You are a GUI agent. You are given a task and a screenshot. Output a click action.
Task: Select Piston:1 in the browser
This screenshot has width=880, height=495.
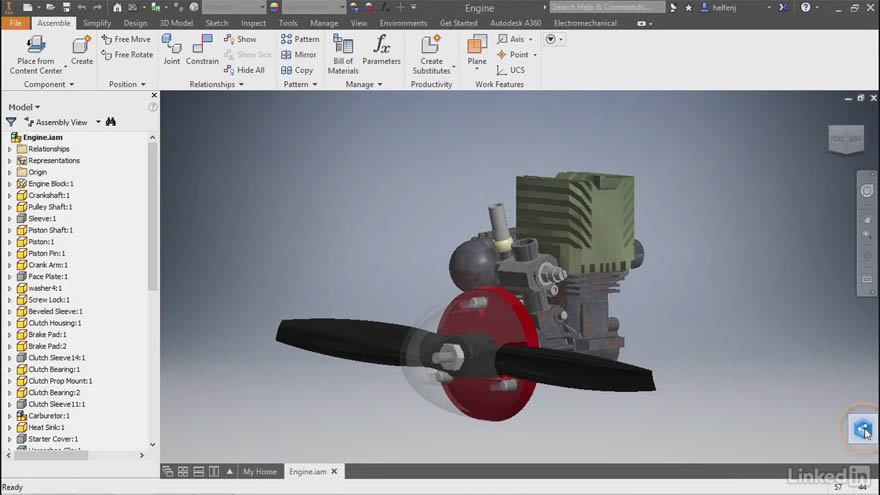coord(41,242)
